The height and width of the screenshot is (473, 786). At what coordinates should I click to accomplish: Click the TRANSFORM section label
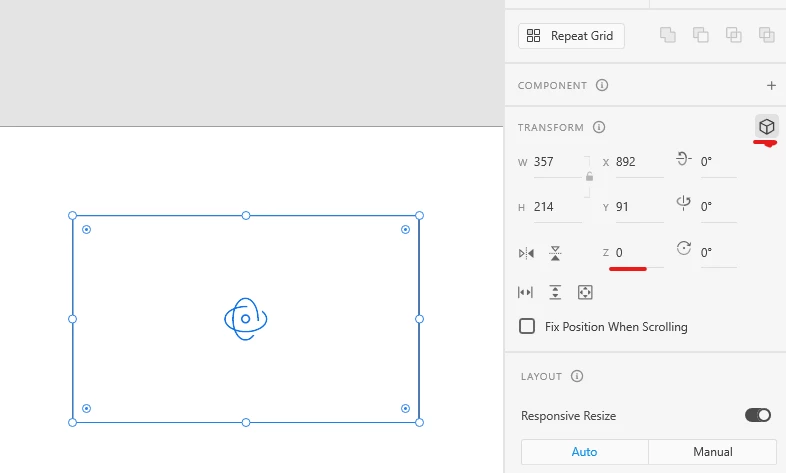[x=550, y=128]
